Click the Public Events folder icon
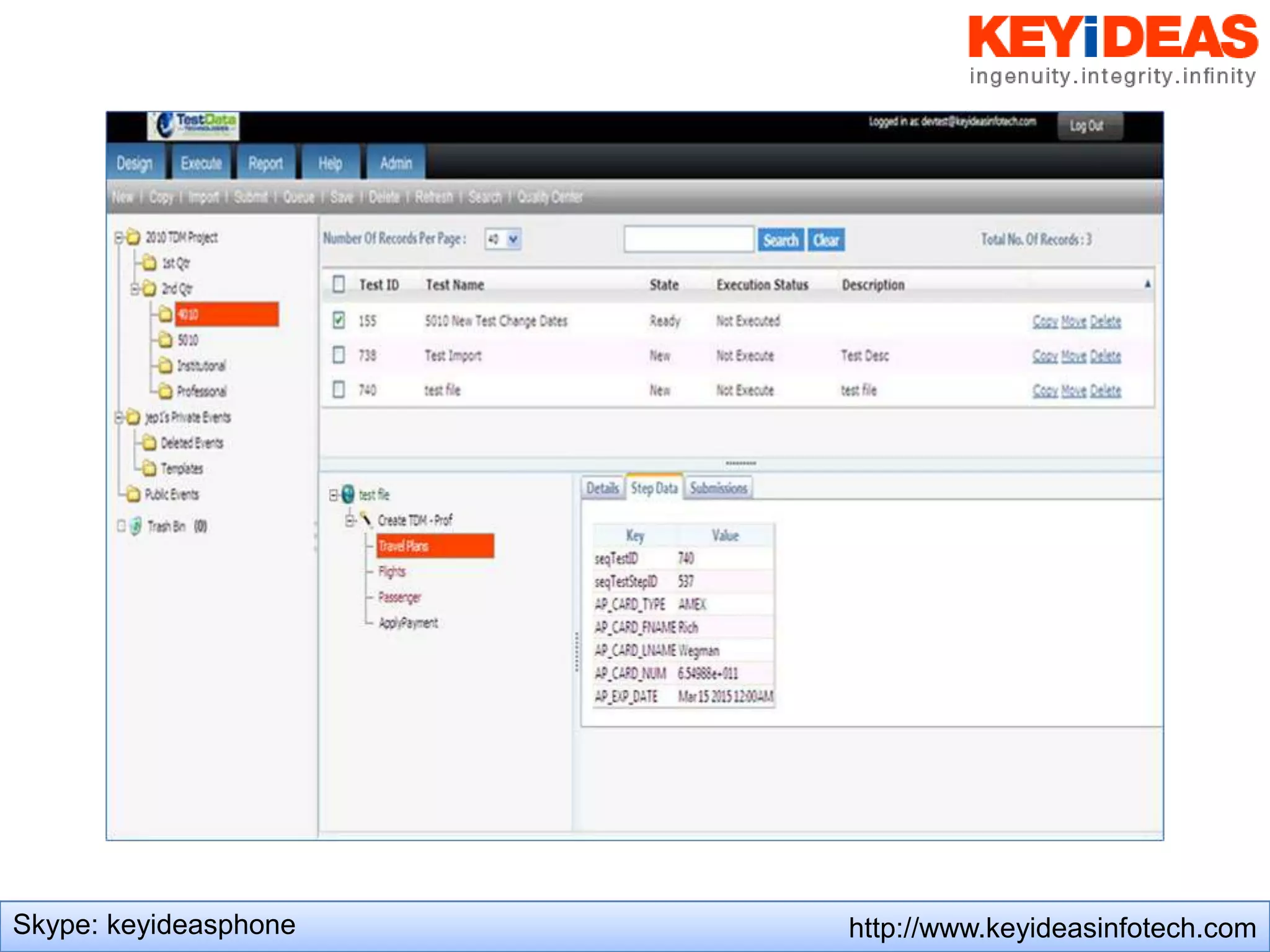The image size is (1270, 952). 133,494
